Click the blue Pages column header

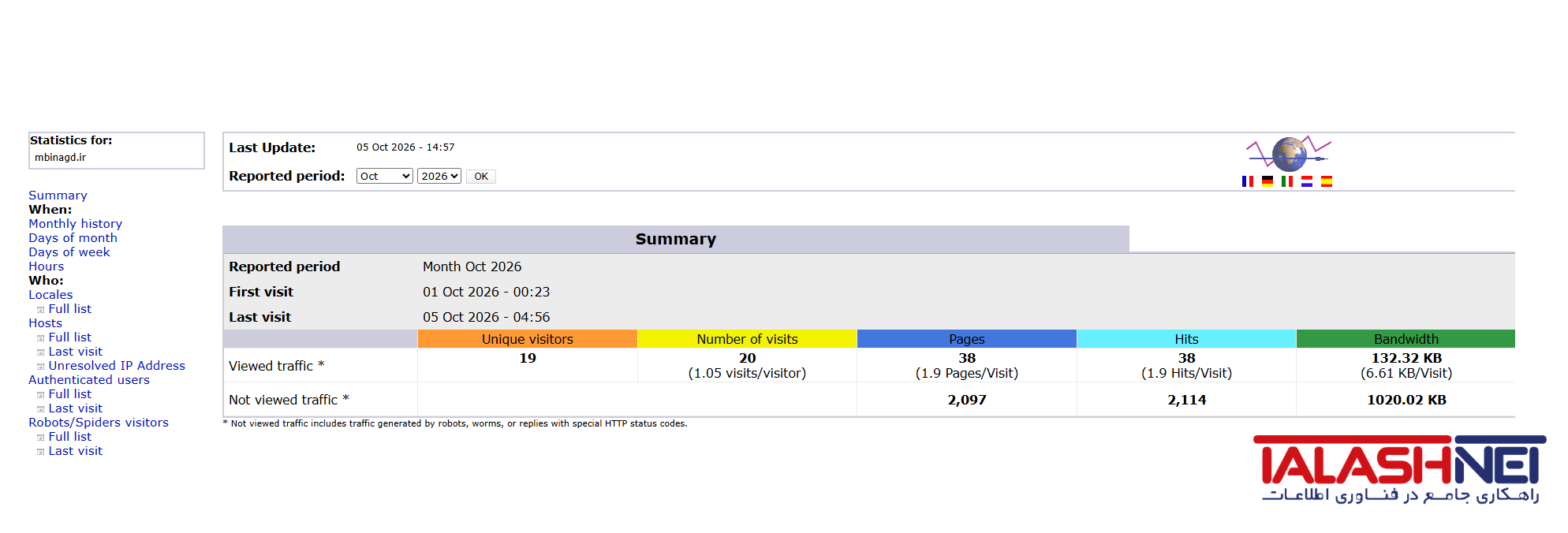point(967,339)
